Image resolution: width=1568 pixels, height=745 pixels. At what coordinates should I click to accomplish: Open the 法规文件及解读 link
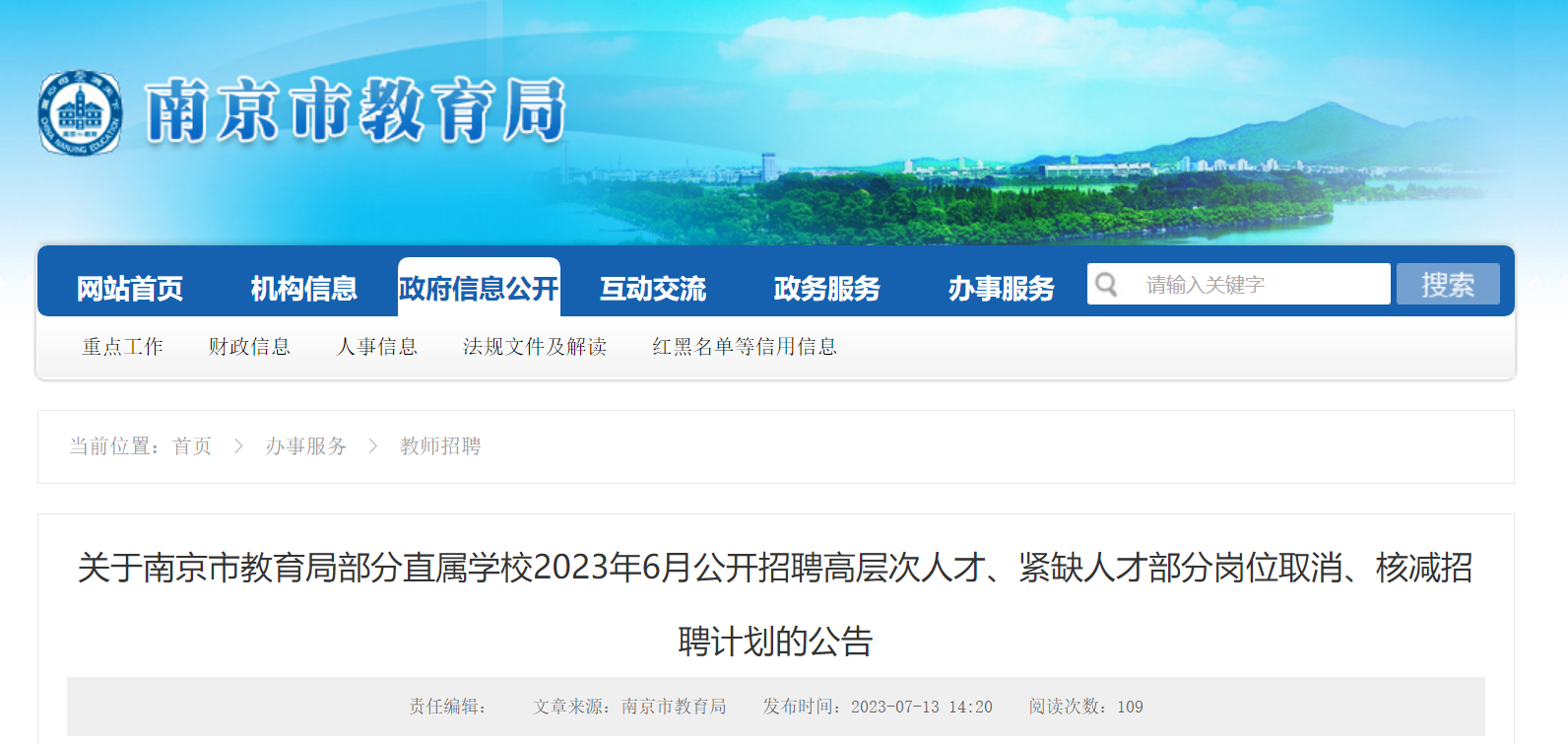pos(535,347)
